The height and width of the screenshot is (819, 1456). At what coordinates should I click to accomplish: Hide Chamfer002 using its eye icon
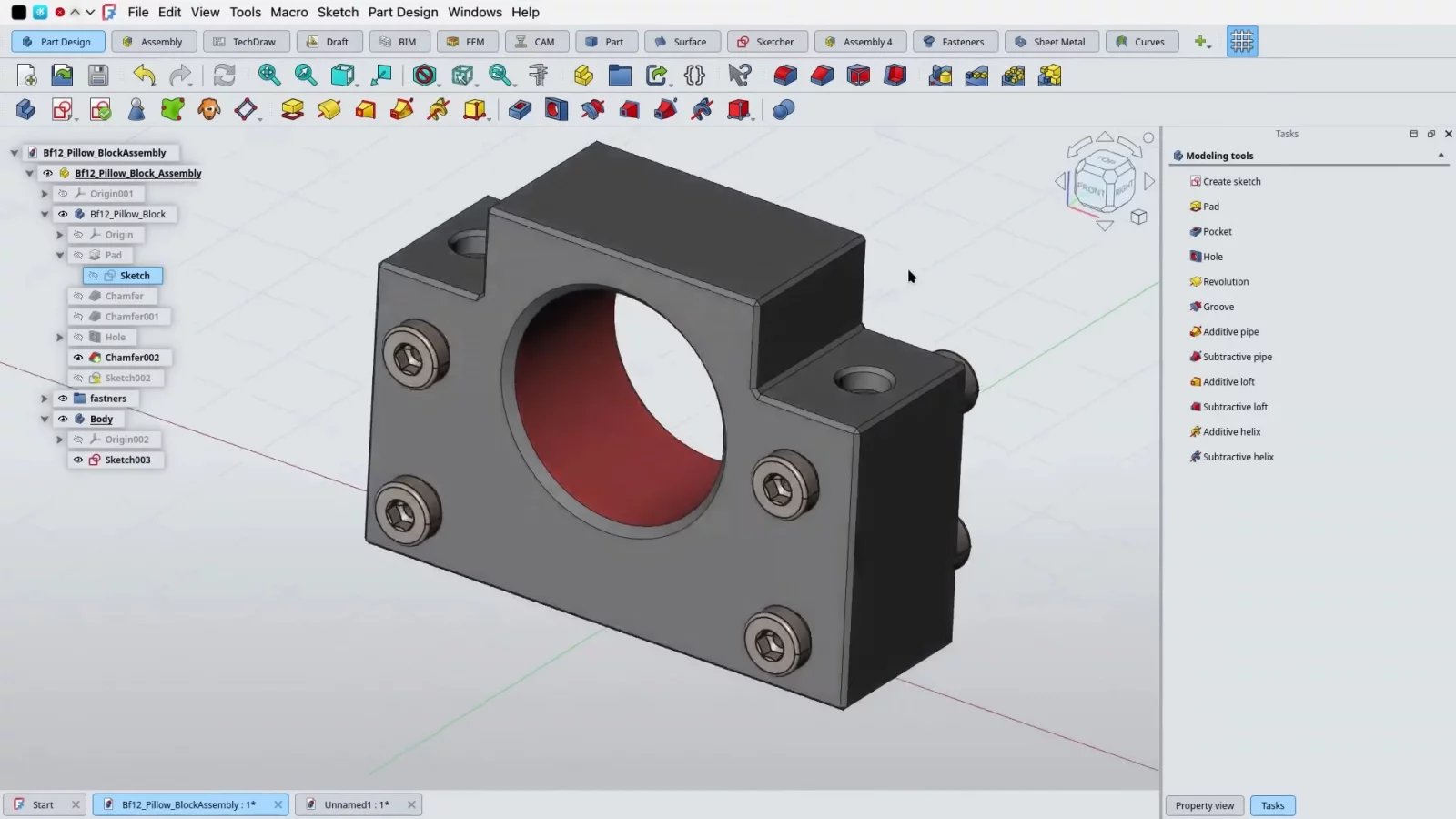[x=78, y=358]
